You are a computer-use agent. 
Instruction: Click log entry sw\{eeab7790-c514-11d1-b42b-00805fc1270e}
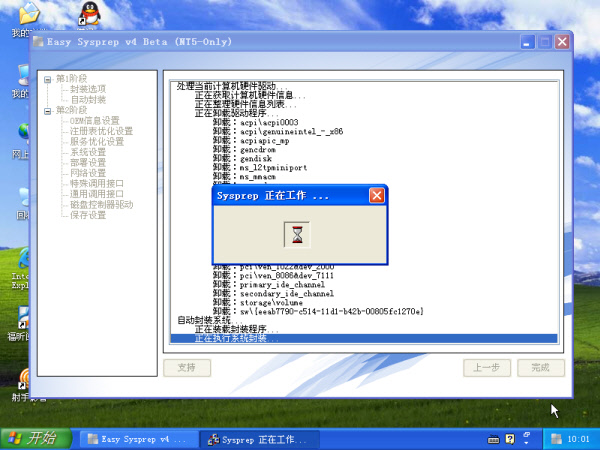[318, 311]
